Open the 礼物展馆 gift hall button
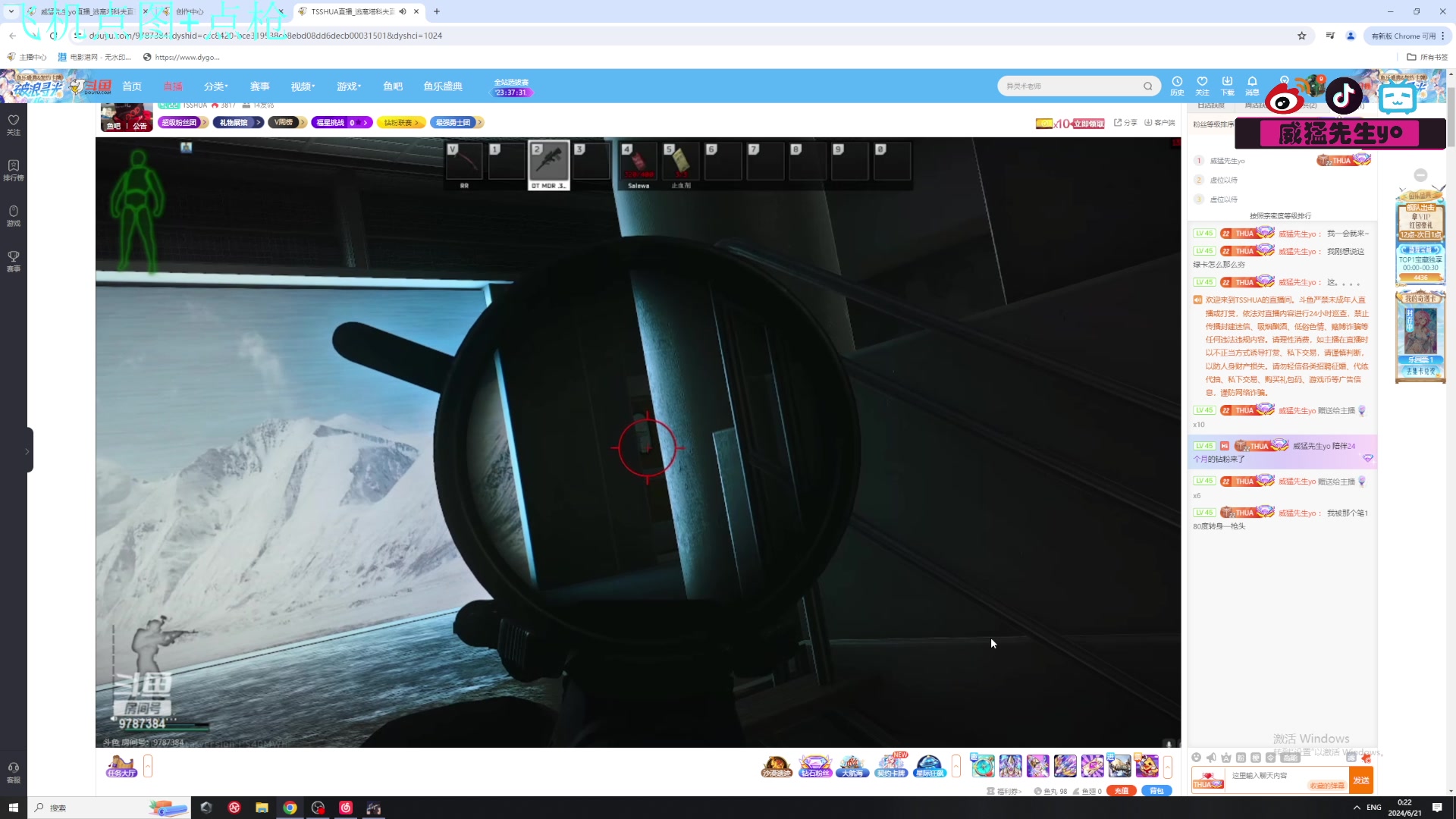 [238, 122]
